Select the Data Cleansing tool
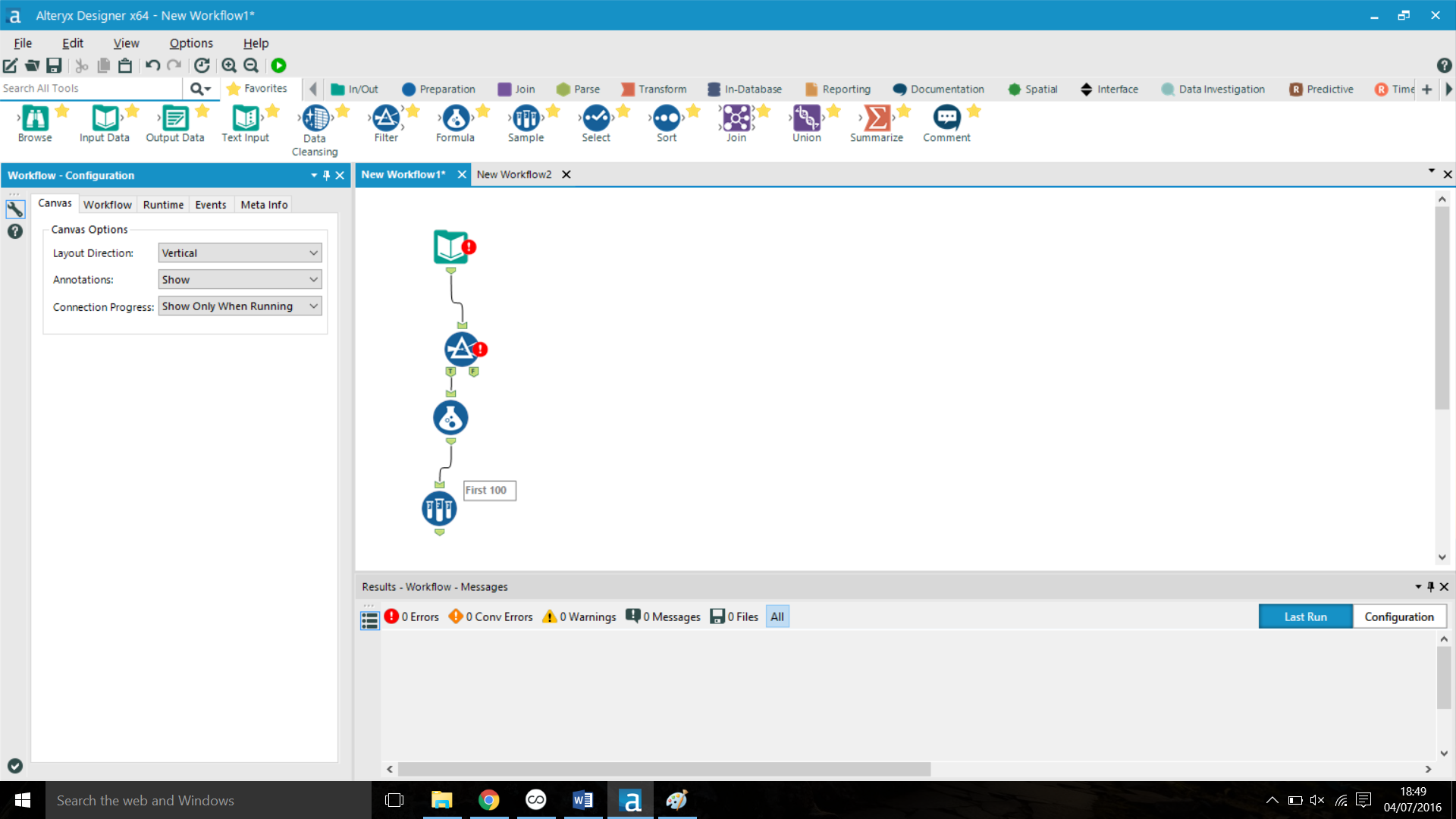 tap(315, 119)
